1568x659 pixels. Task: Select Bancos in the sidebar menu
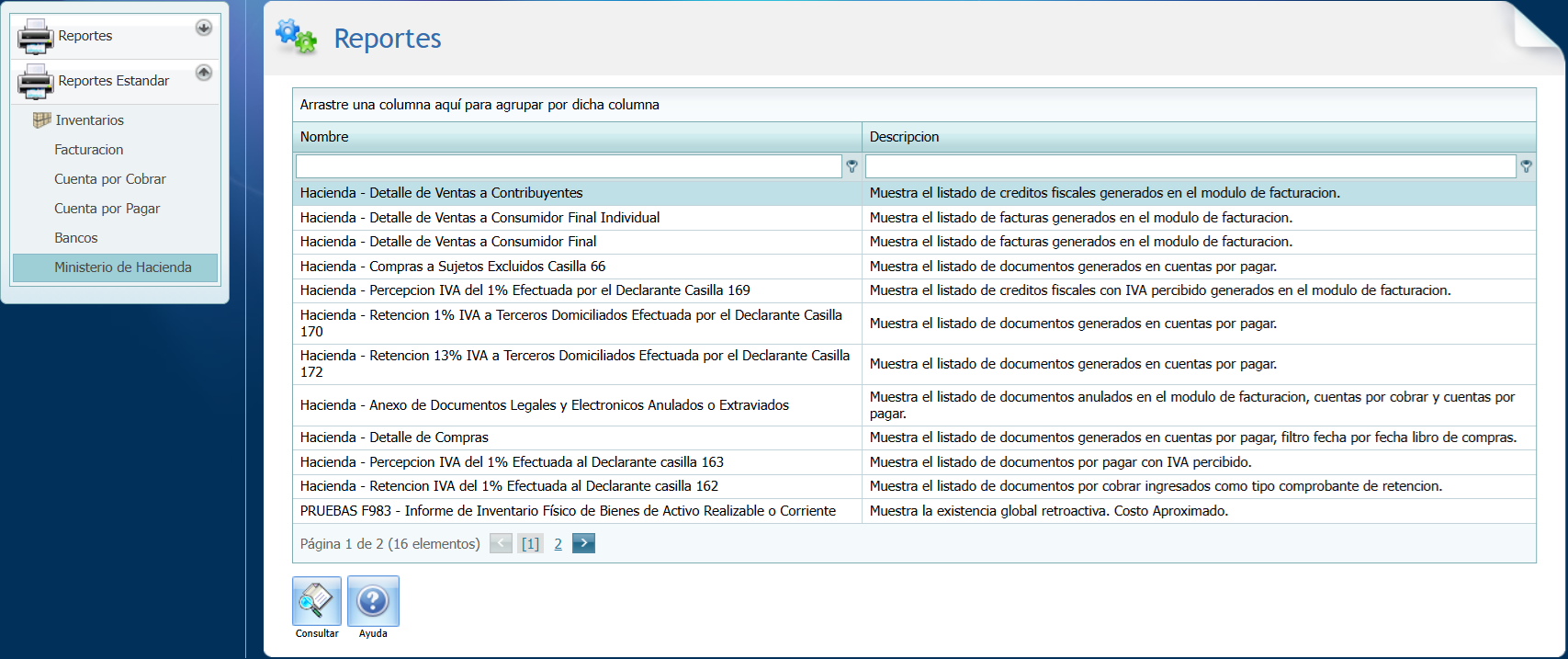pyautogui.click(x=75, y=238)
